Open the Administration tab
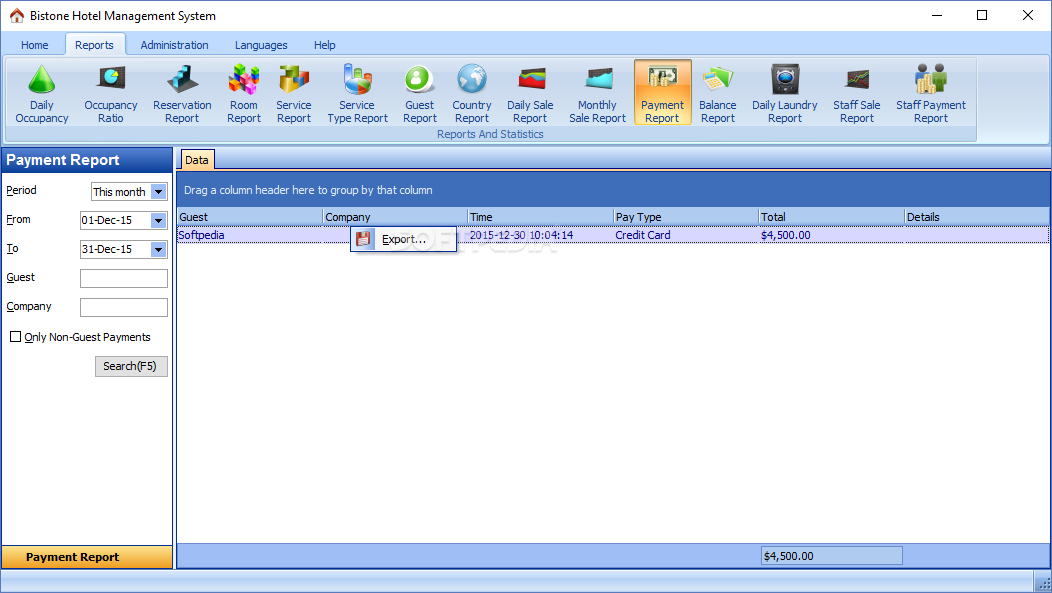 (x=174, y=45)
